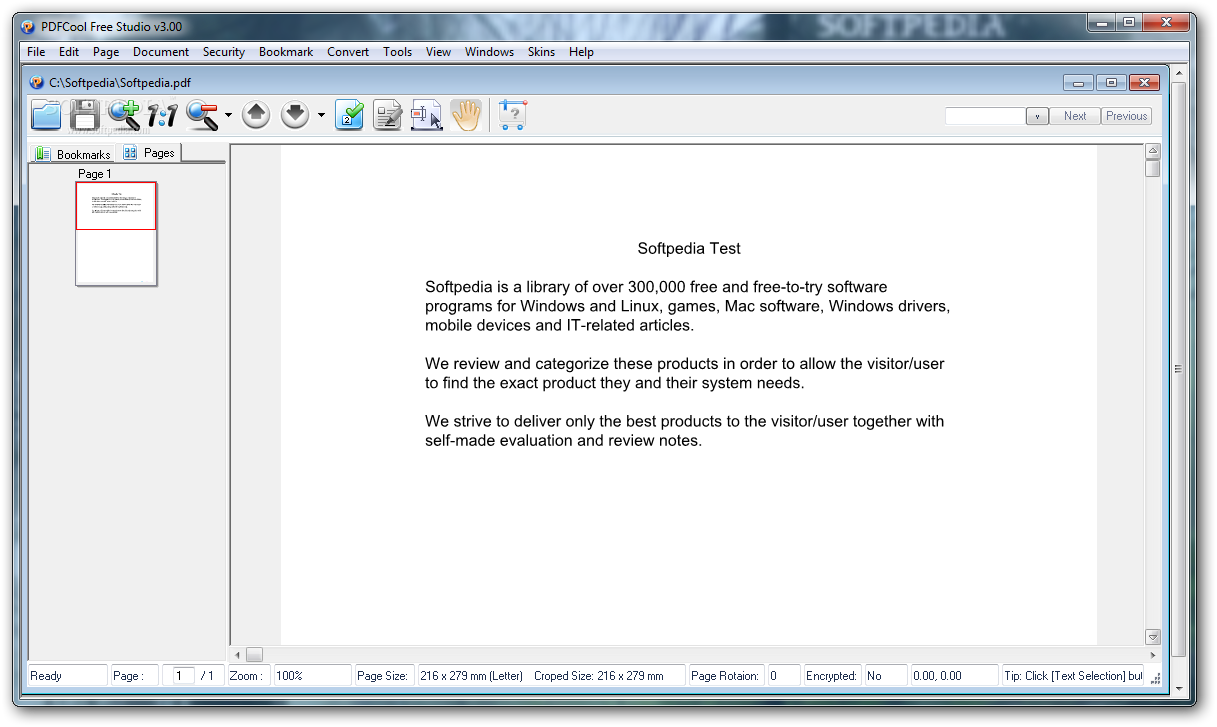Open the Convert menu
The width and height of the screenshot is (1217, 727).
tap(348, 52)
